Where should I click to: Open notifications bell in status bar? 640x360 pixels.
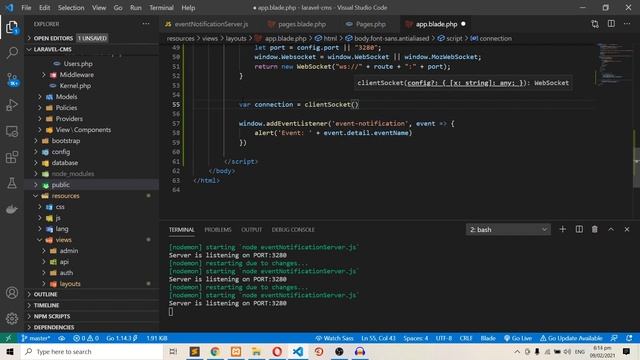[629, 338]
